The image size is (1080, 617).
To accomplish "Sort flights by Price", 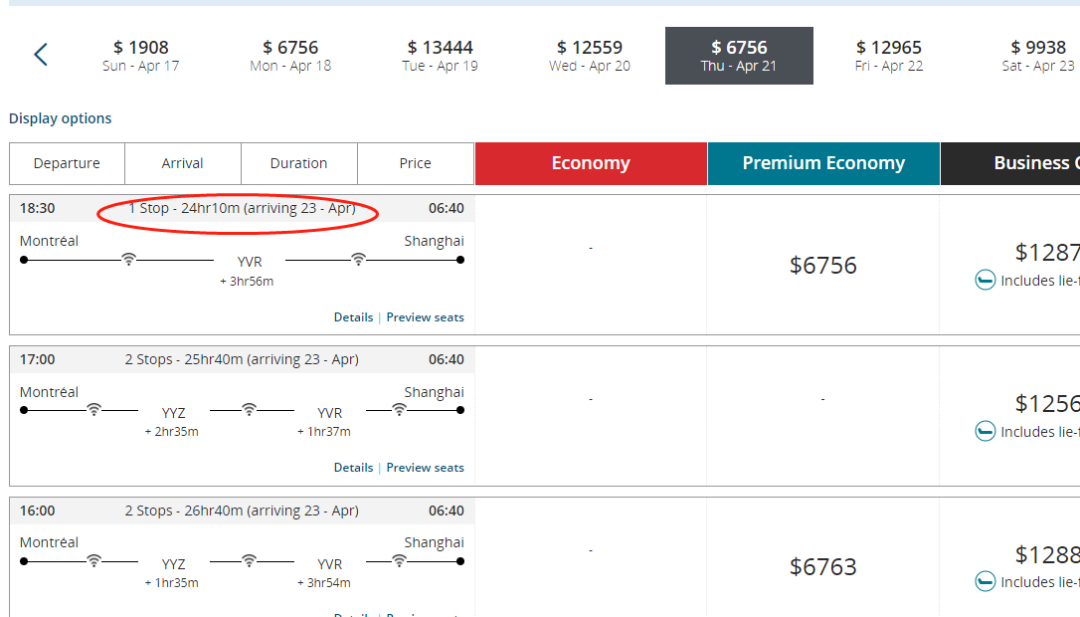I will tap(415, 164).
